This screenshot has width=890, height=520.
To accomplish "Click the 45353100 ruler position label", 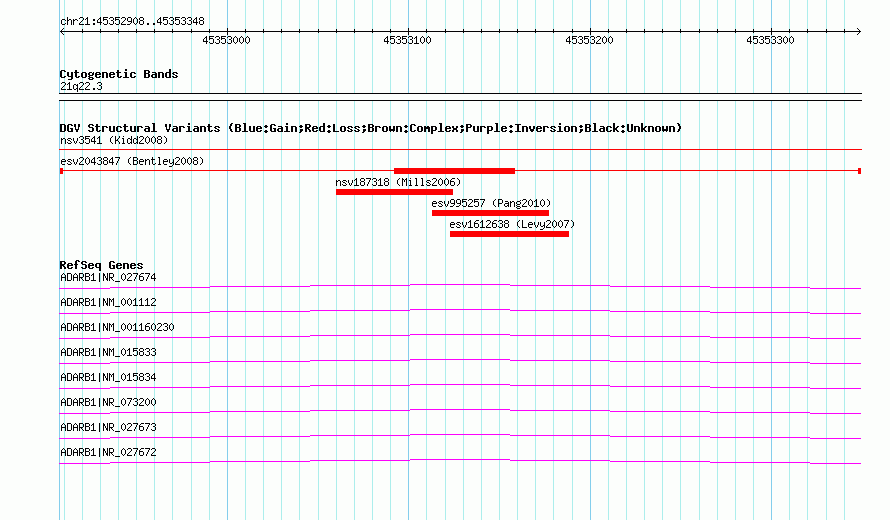I will click(x=408, y=40).
